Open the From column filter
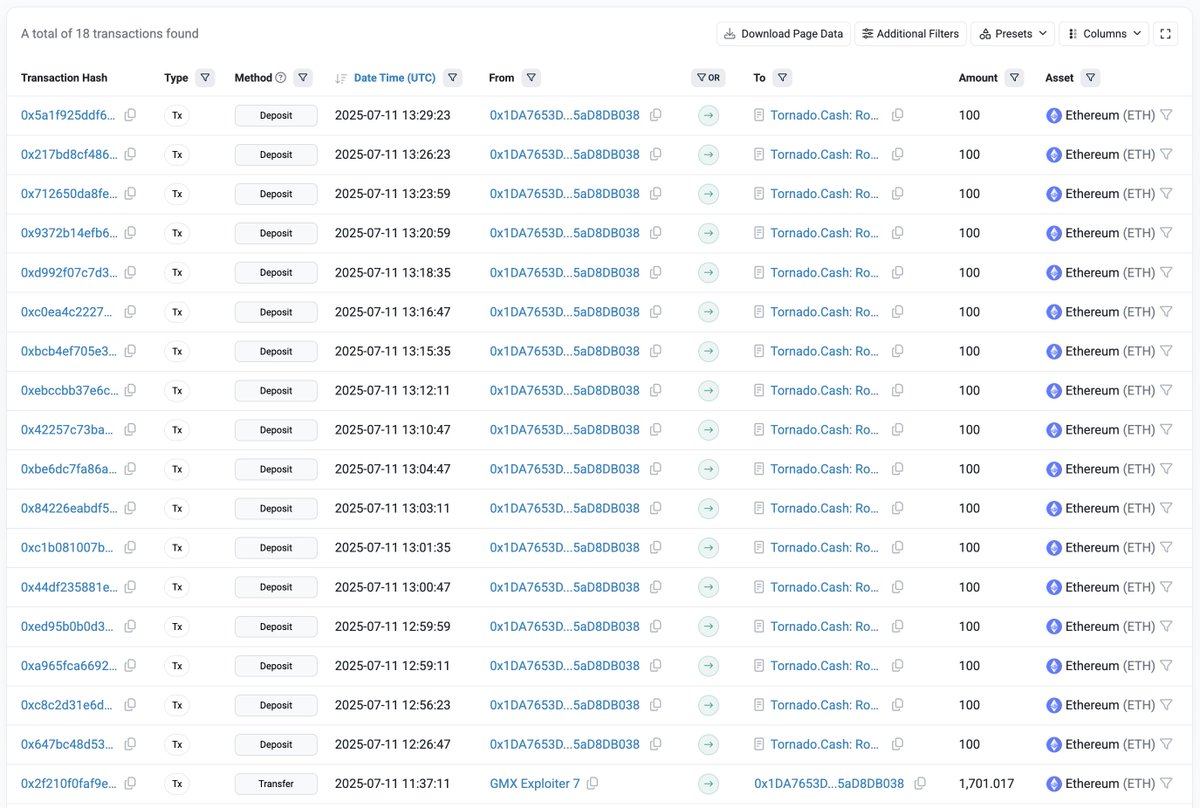 click(532, 78)
